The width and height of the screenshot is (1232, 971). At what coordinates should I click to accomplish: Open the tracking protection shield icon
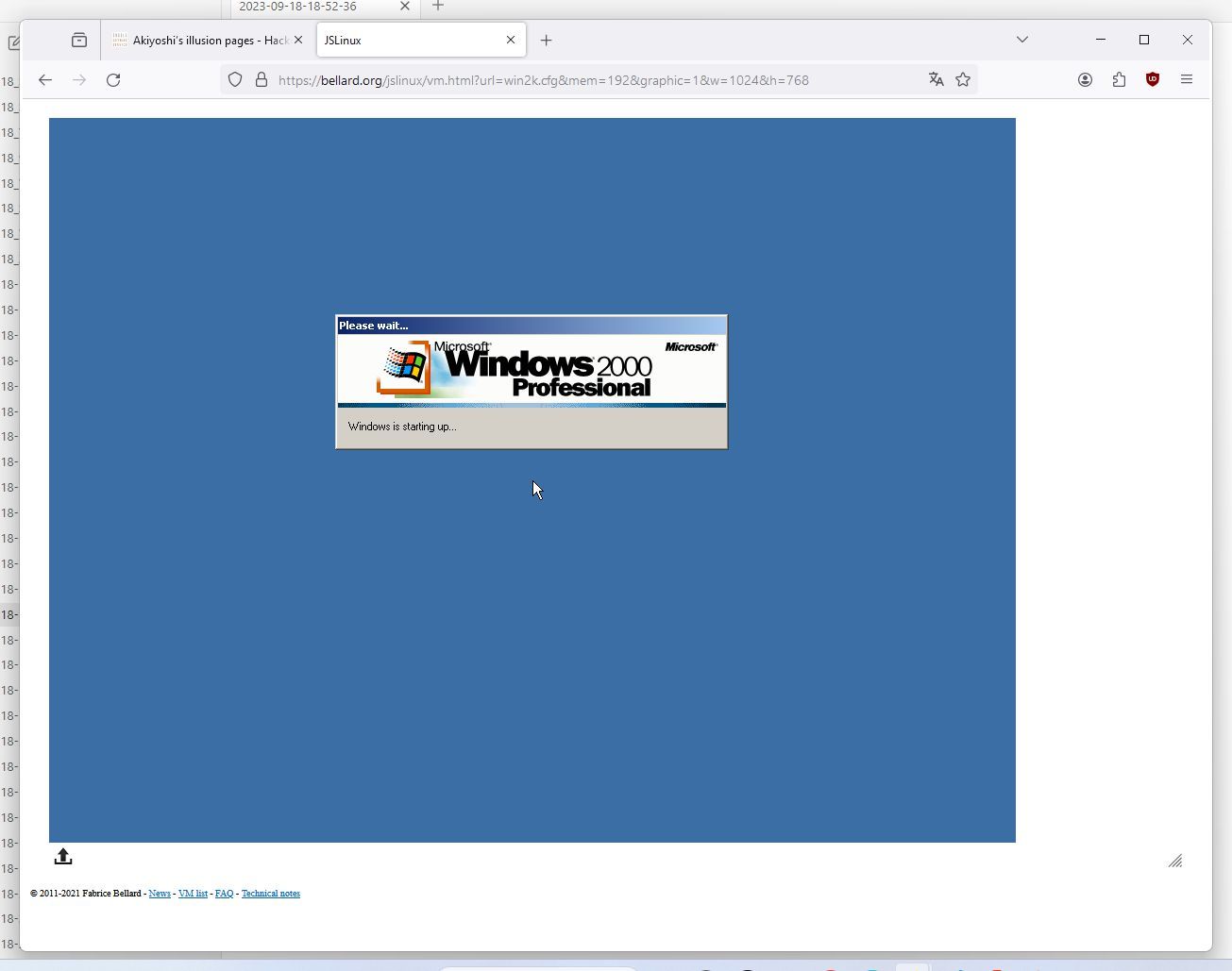pyautogui.click(x=235, y=80)
